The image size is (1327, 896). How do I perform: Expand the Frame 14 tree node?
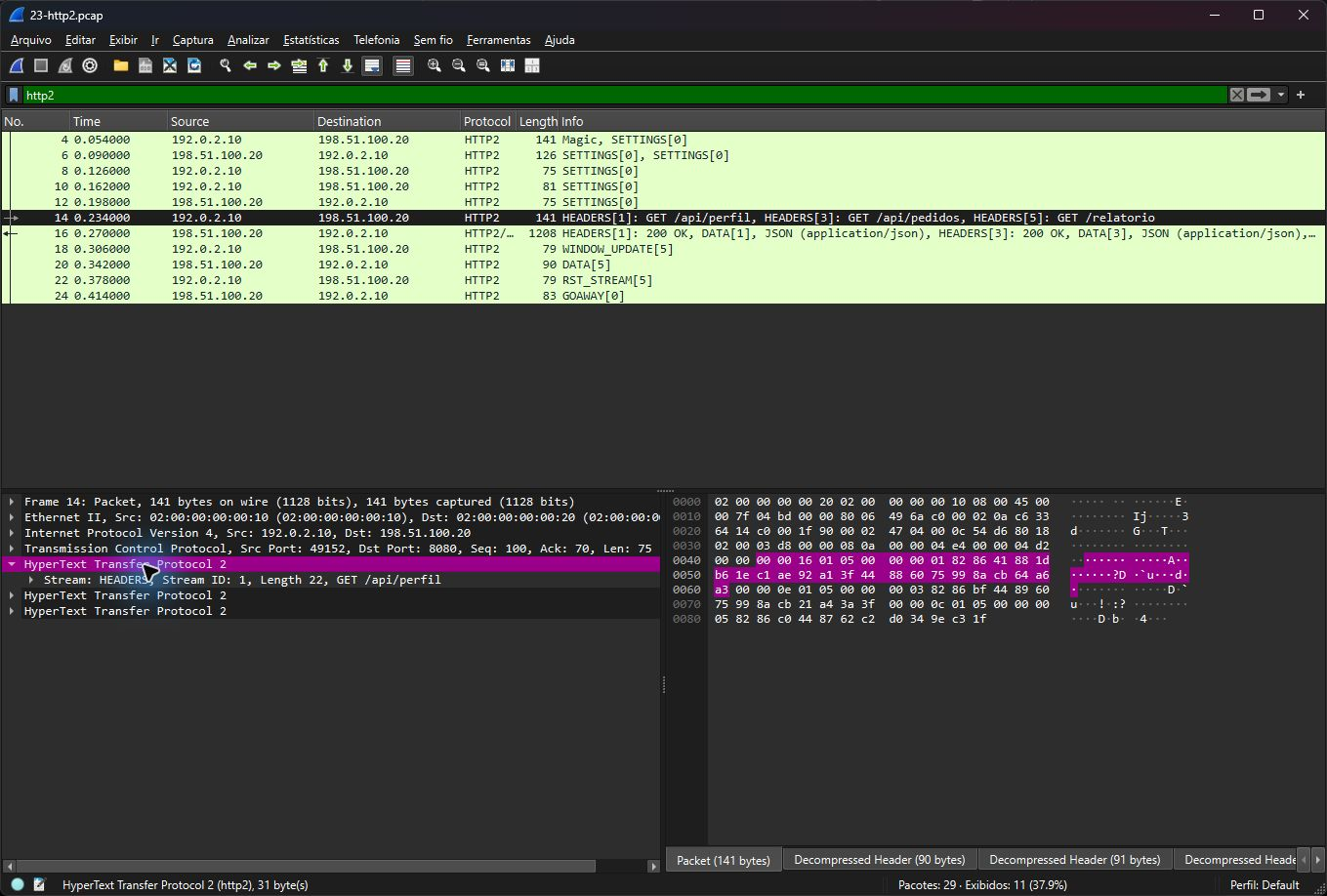click(x=12, y=502)
